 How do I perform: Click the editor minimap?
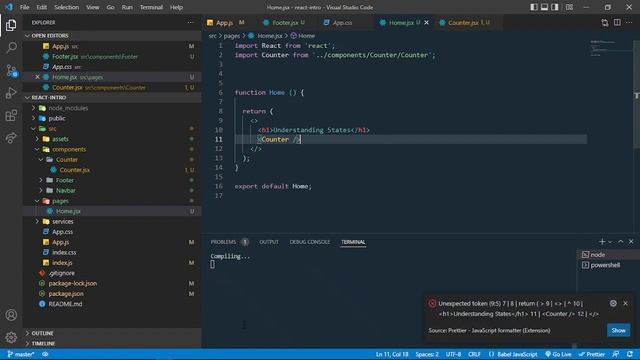click(610, 49)
